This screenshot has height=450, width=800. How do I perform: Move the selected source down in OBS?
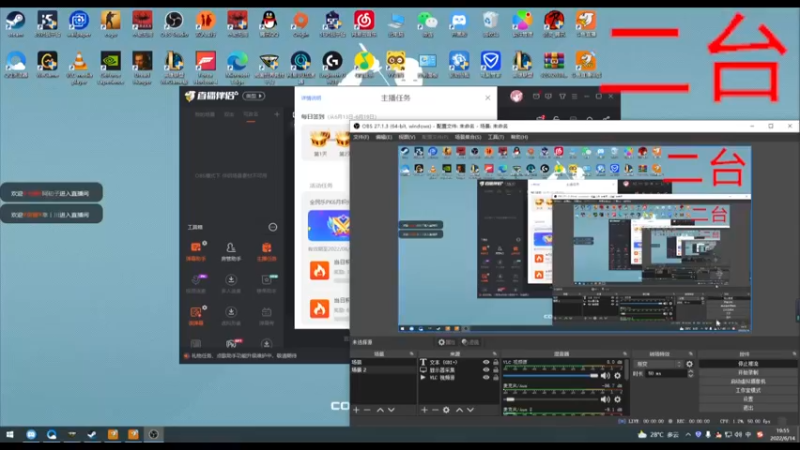(470, 410)
